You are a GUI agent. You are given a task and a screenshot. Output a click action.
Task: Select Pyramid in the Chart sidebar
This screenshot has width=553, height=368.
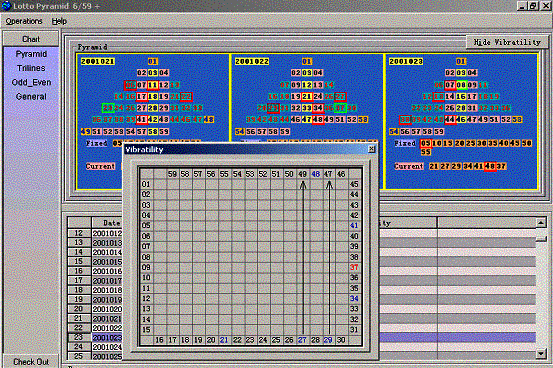pos(31,54)
